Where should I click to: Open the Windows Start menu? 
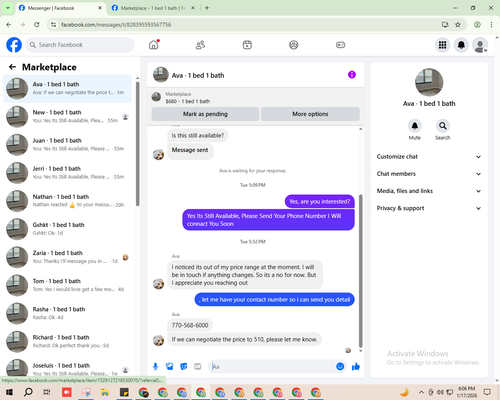pyautogui.click(x=9, y=392)
